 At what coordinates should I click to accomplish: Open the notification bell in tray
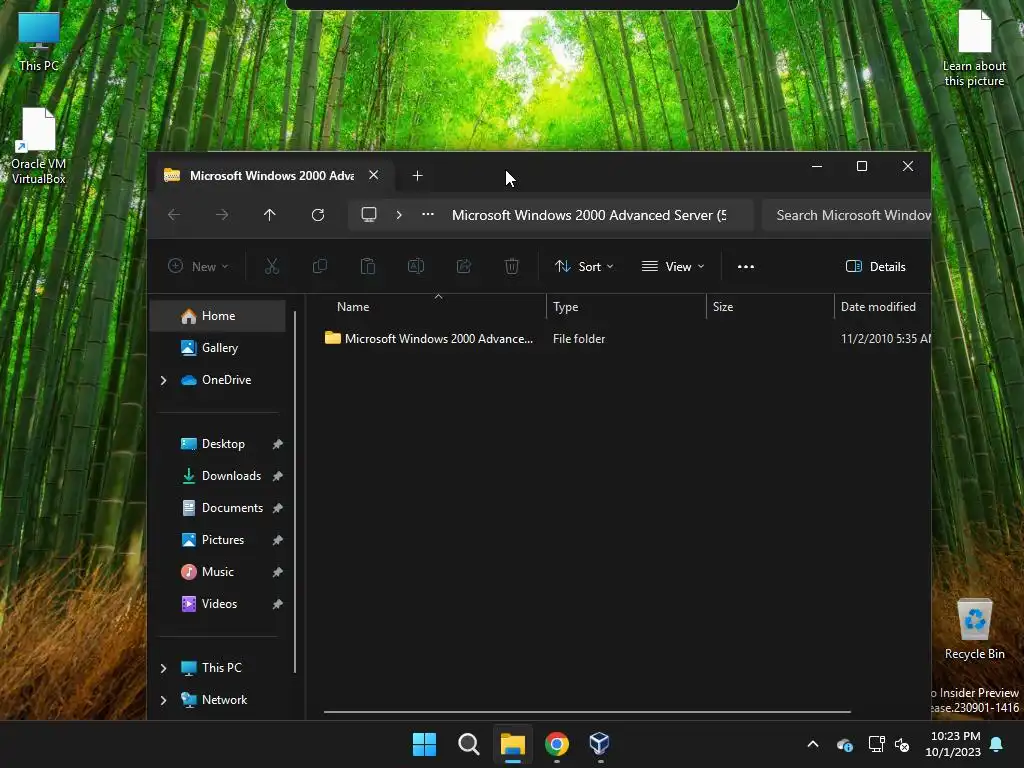click(997, 744)
